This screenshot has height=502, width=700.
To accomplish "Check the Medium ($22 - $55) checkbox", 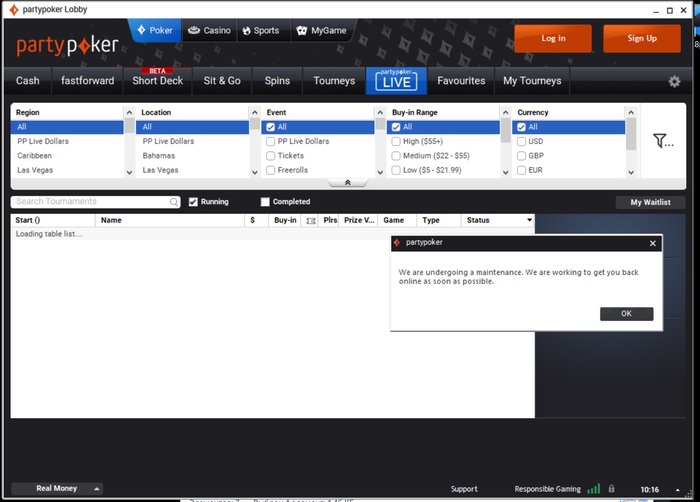I will pos(396,156).
